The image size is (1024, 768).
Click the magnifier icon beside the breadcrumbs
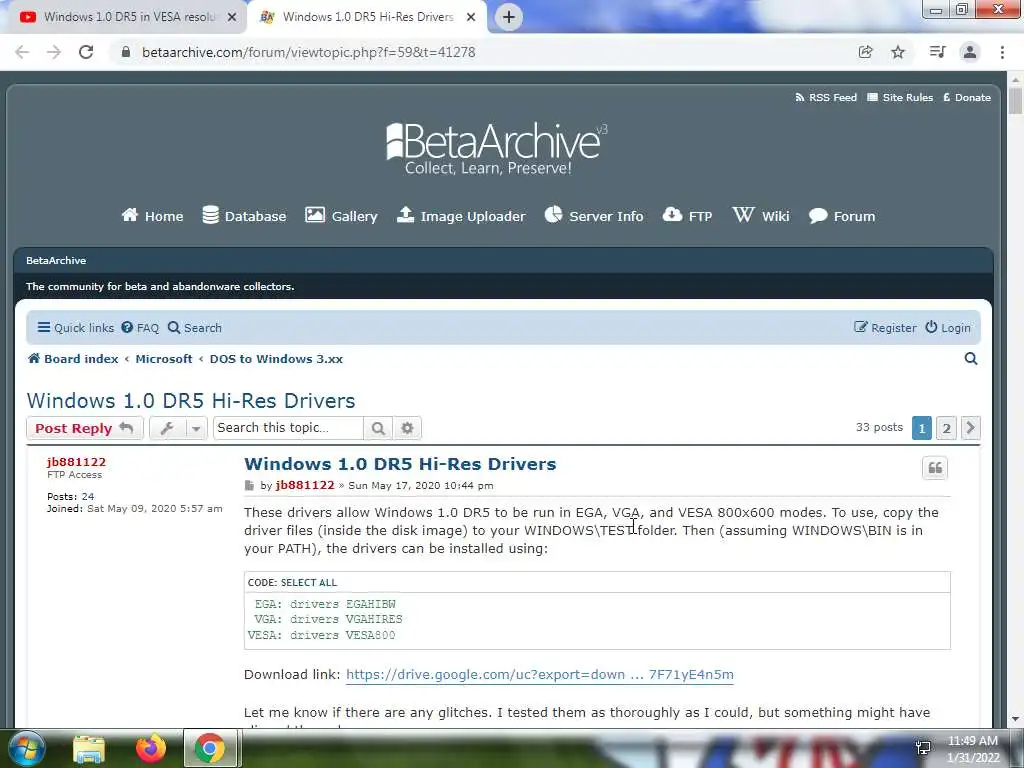point(971,359)
